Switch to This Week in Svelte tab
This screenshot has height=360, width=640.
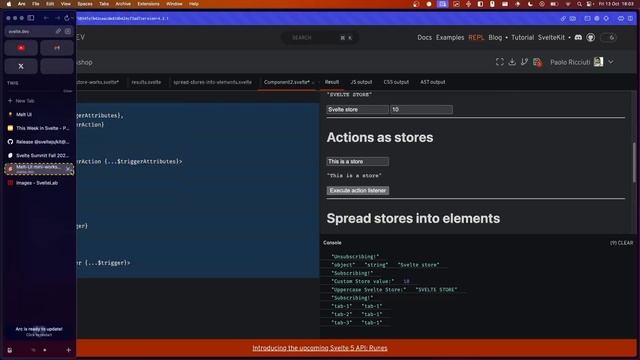pos(39,128)
